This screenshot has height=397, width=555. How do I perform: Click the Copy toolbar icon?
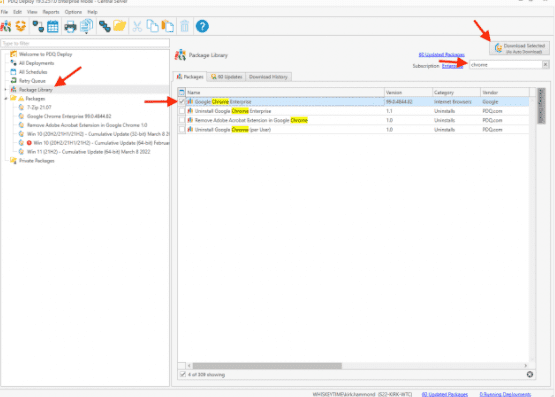[x=152, y=26]
